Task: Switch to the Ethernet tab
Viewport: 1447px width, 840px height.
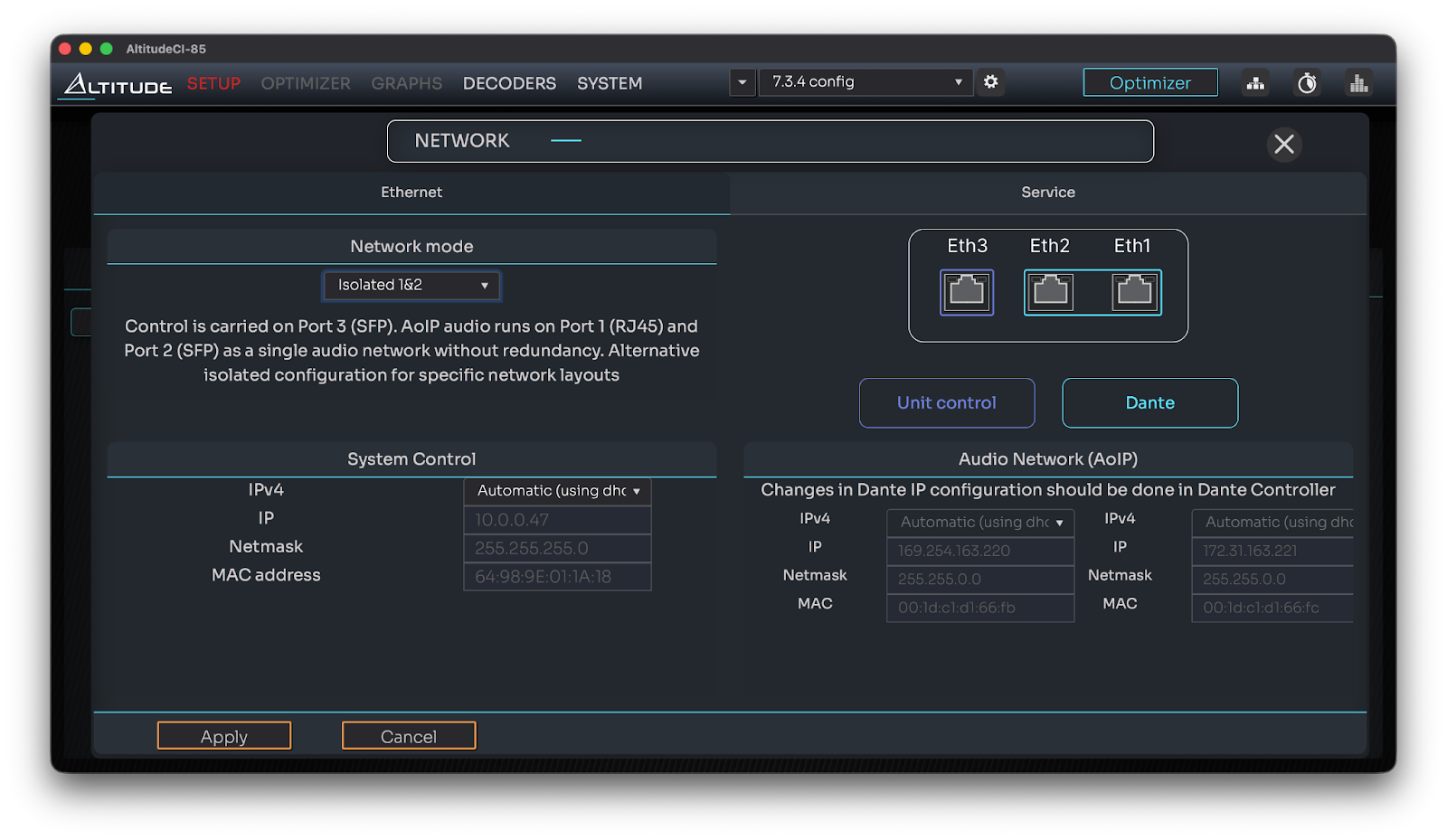Action: pos(411,193)
